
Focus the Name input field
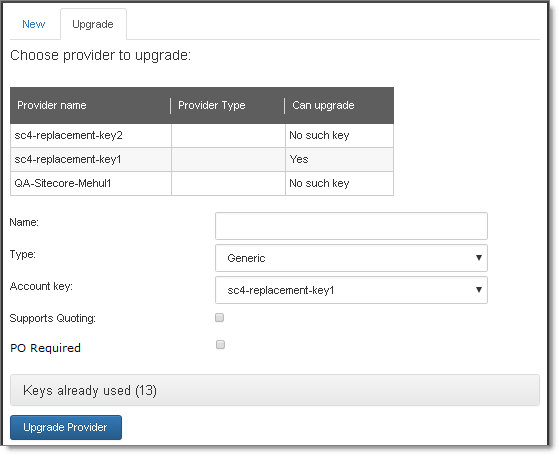351,226
